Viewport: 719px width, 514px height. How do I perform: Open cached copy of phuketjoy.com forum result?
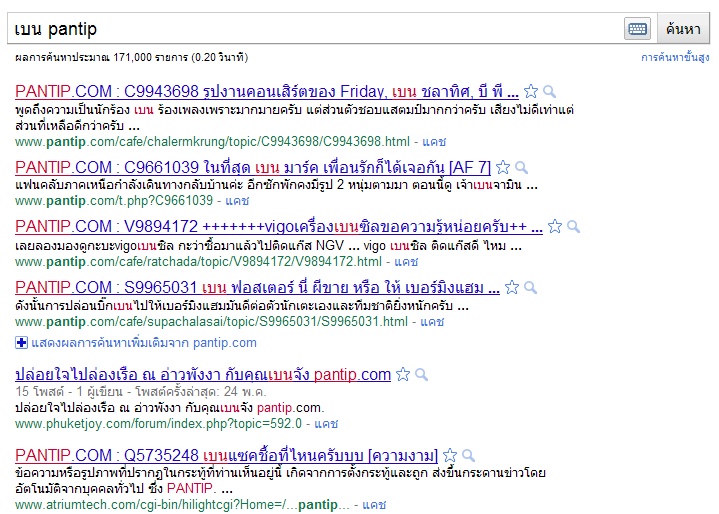click(x=326, y=423)
